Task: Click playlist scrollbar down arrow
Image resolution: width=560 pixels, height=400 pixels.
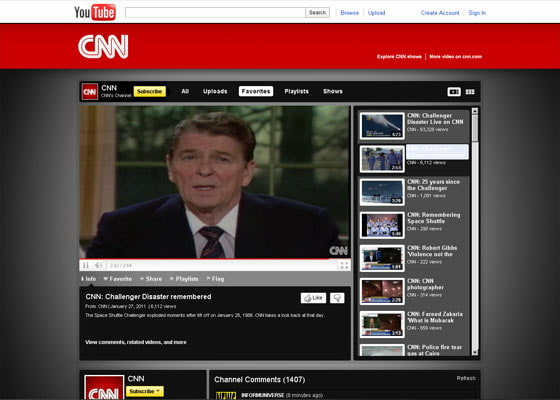Action: 475,352
